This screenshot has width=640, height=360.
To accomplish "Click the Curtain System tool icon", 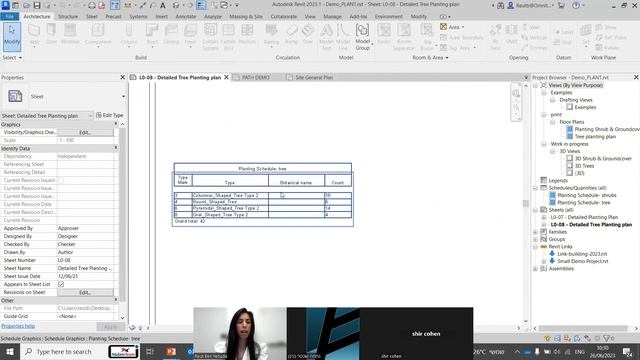I will (210, 30).
